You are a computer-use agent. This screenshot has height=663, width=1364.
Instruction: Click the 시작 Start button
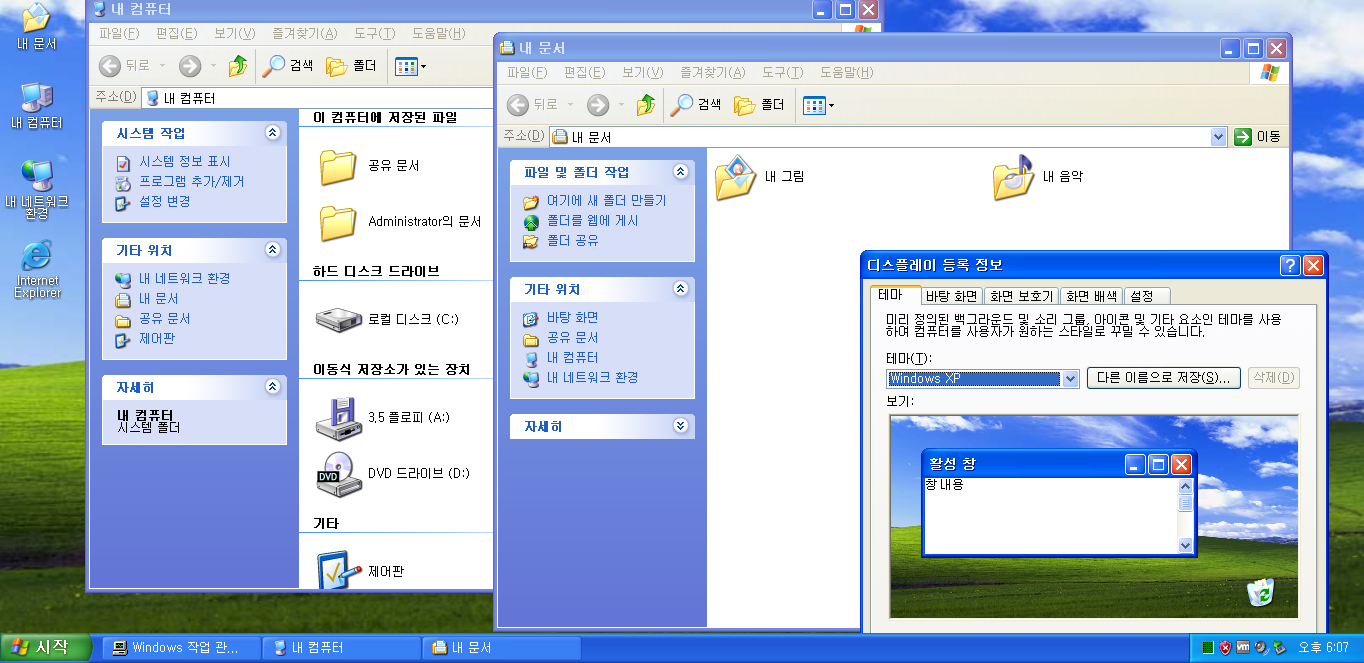point(44,648)
